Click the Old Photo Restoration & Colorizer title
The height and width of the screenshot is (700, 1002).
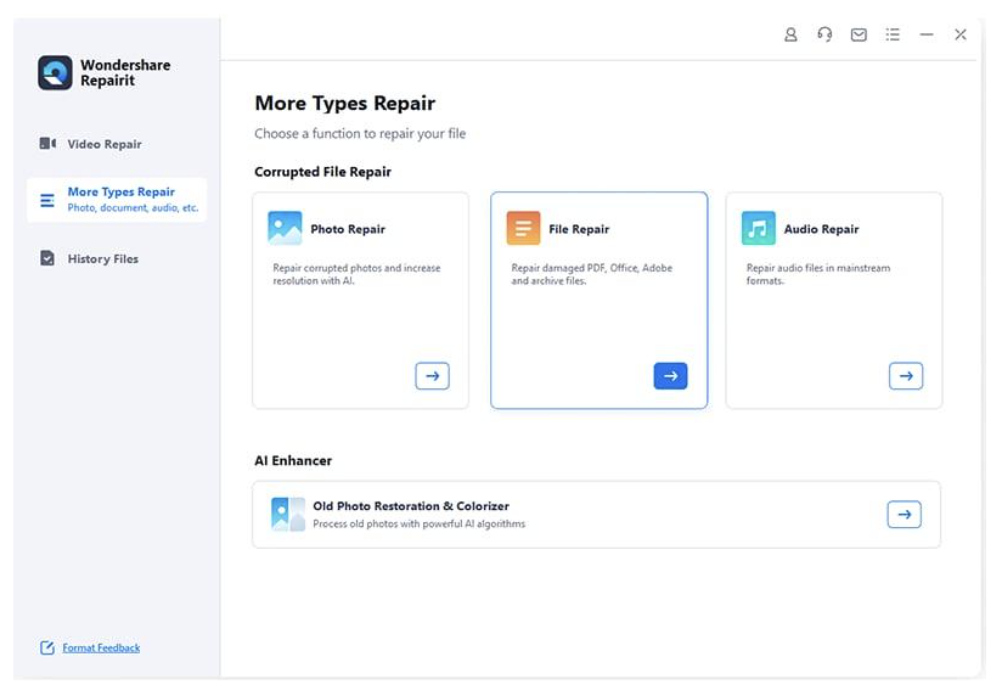(411, 506)
